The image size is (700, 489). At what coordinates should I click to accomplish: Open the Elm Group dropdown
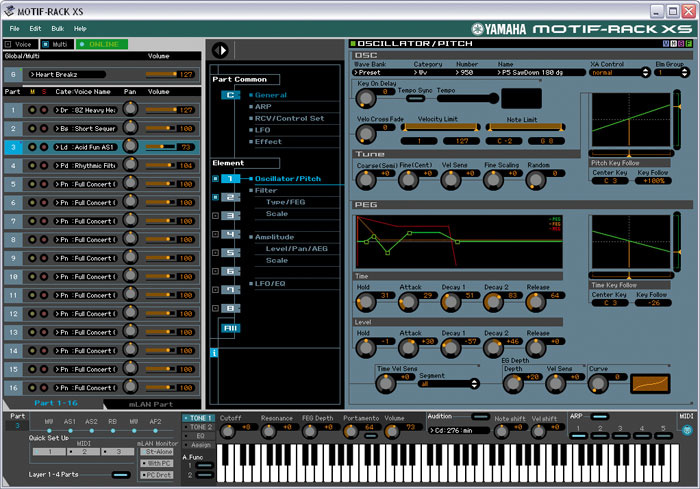click(672, 72)
